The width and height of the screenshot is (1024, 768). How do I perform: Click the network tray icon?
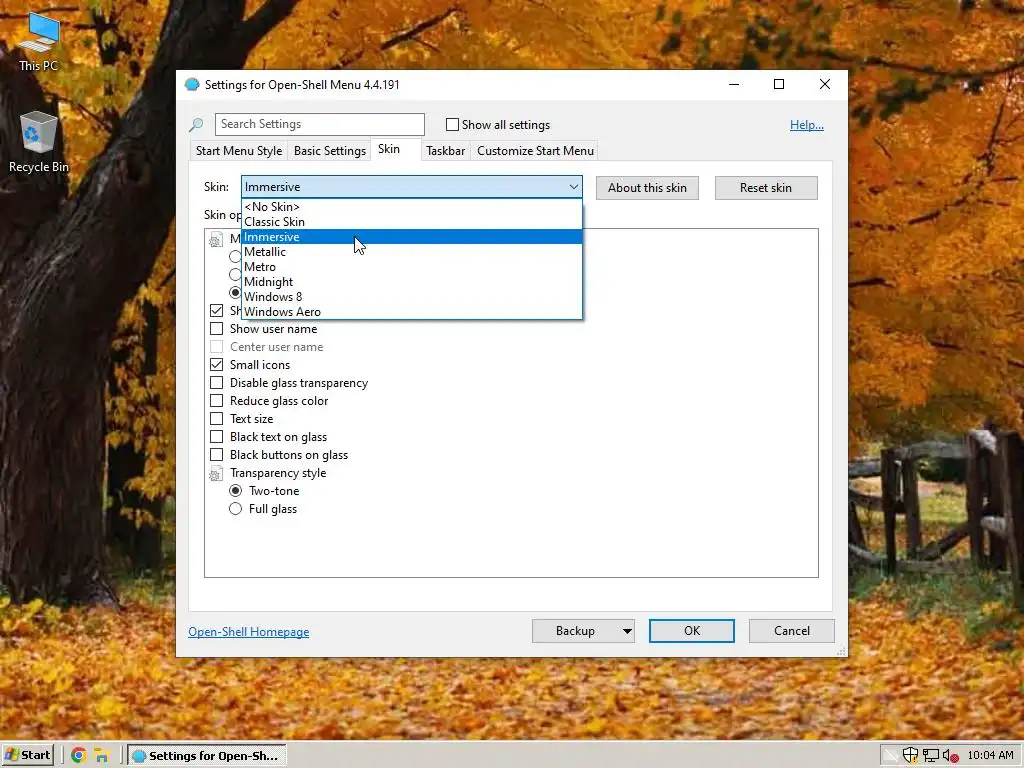pos(931,755)
